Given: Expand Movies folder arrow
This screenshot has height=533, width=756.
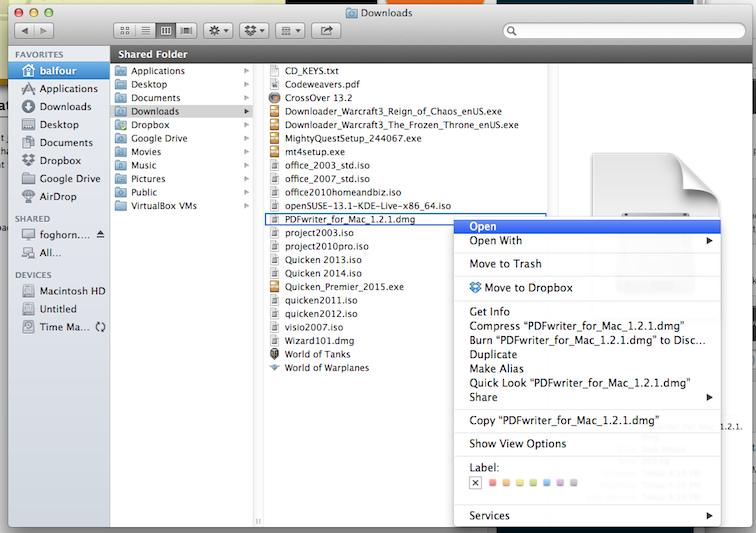Looking at the screenshot, I should pyautogui.click(x=246, y=152).
